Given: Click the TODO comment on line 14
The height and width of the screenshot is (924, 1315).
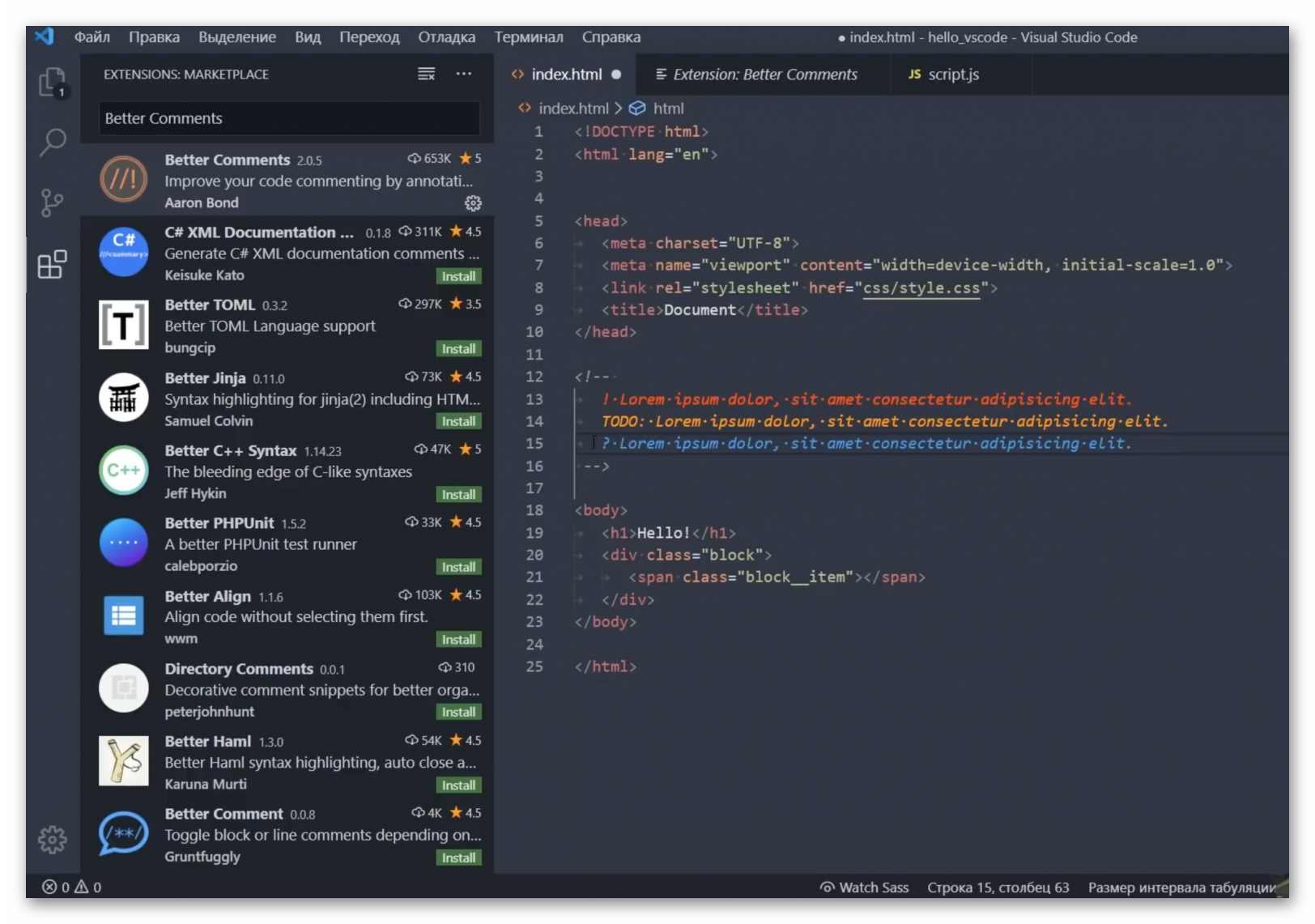Looking at the screenshot, I should (884, 421).
